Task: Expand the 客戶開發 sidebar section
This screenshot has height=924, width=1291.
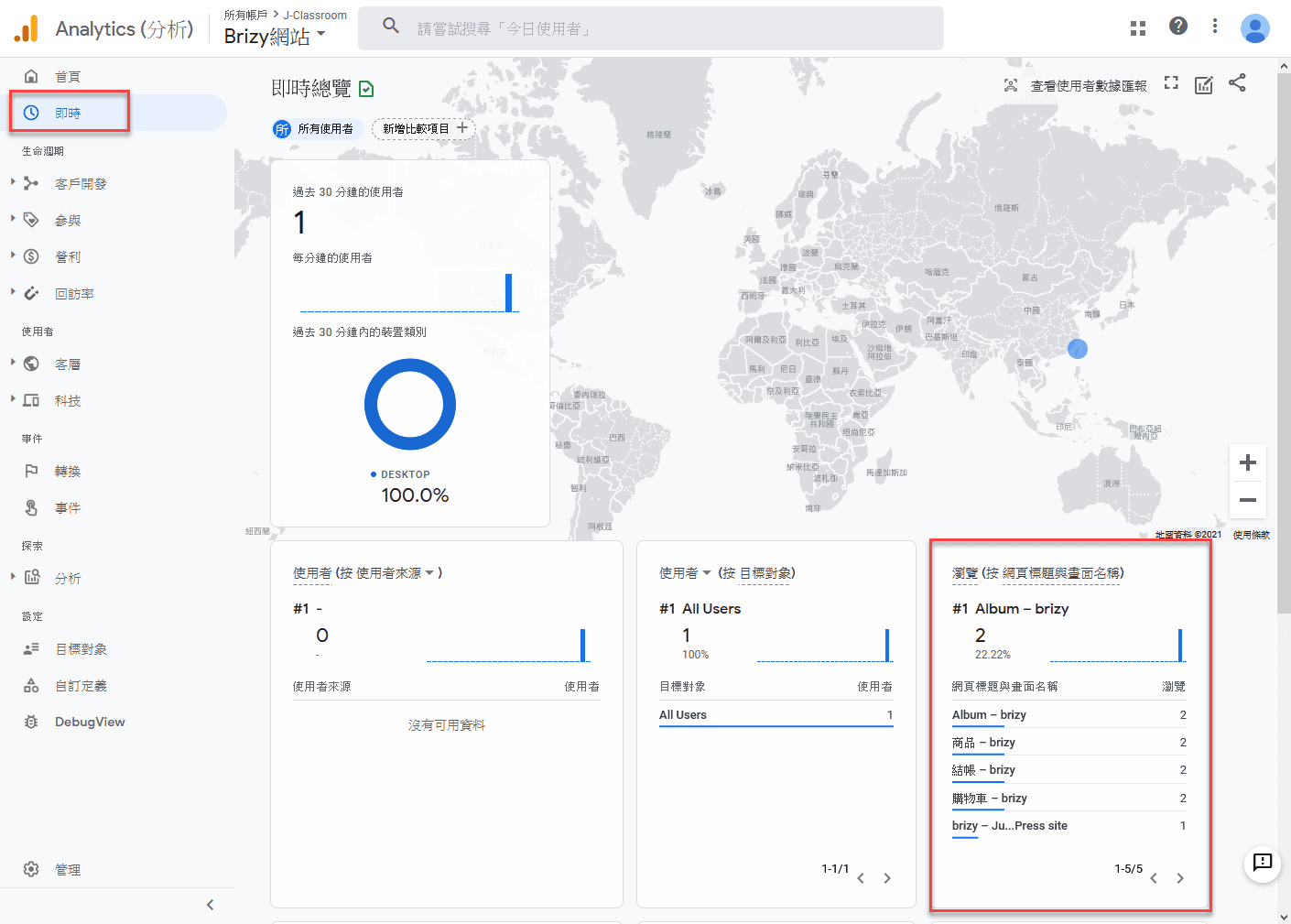Action: click(x=81, y=184)
